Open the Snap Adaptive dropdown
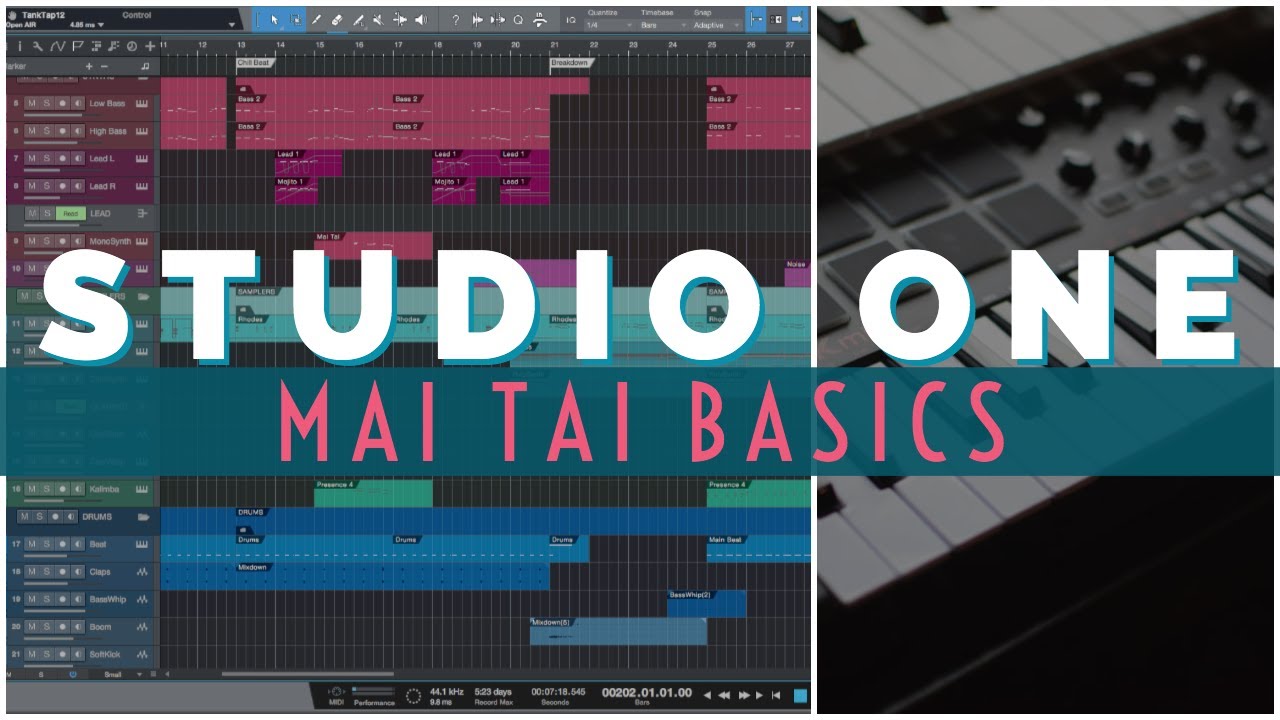Viewport: 1280px width, 720px height. tap(716, 25)
